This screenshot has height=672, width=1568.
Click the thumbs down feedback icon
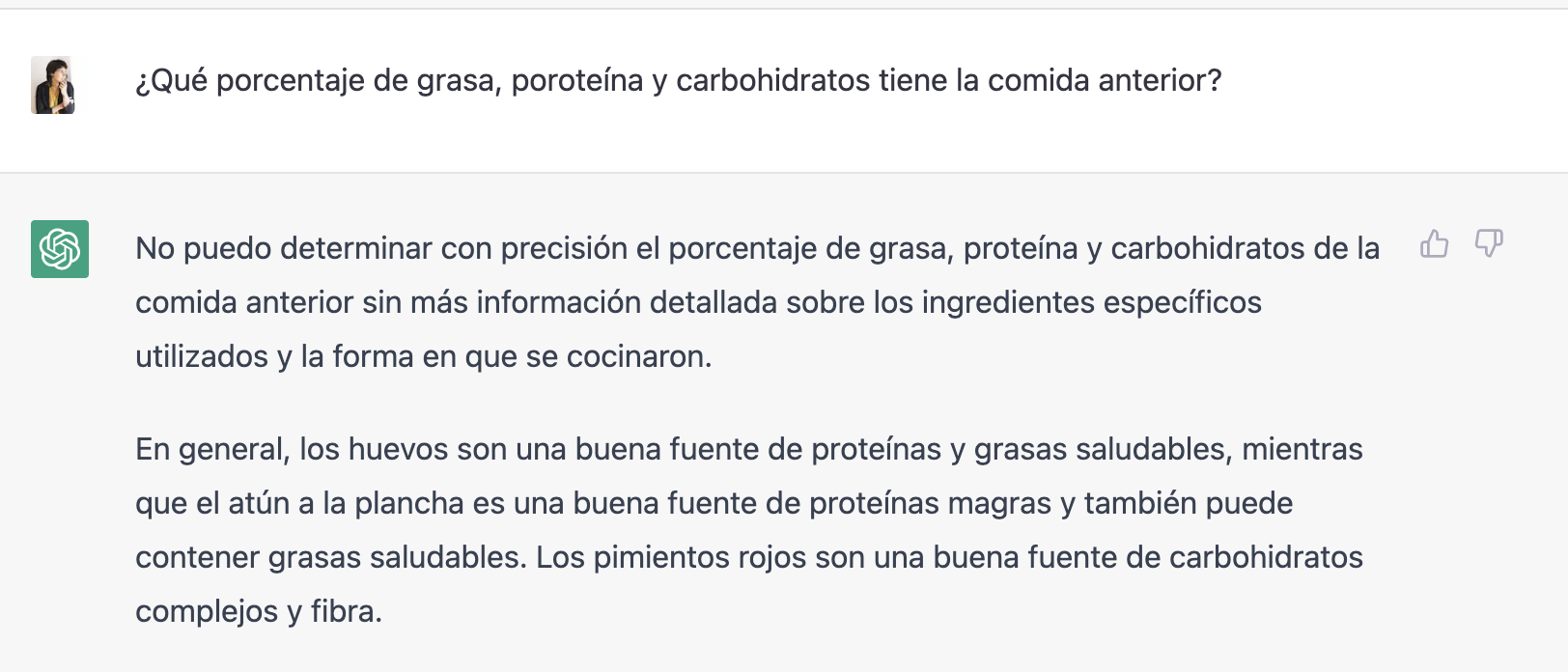(x=1489, y=243)
